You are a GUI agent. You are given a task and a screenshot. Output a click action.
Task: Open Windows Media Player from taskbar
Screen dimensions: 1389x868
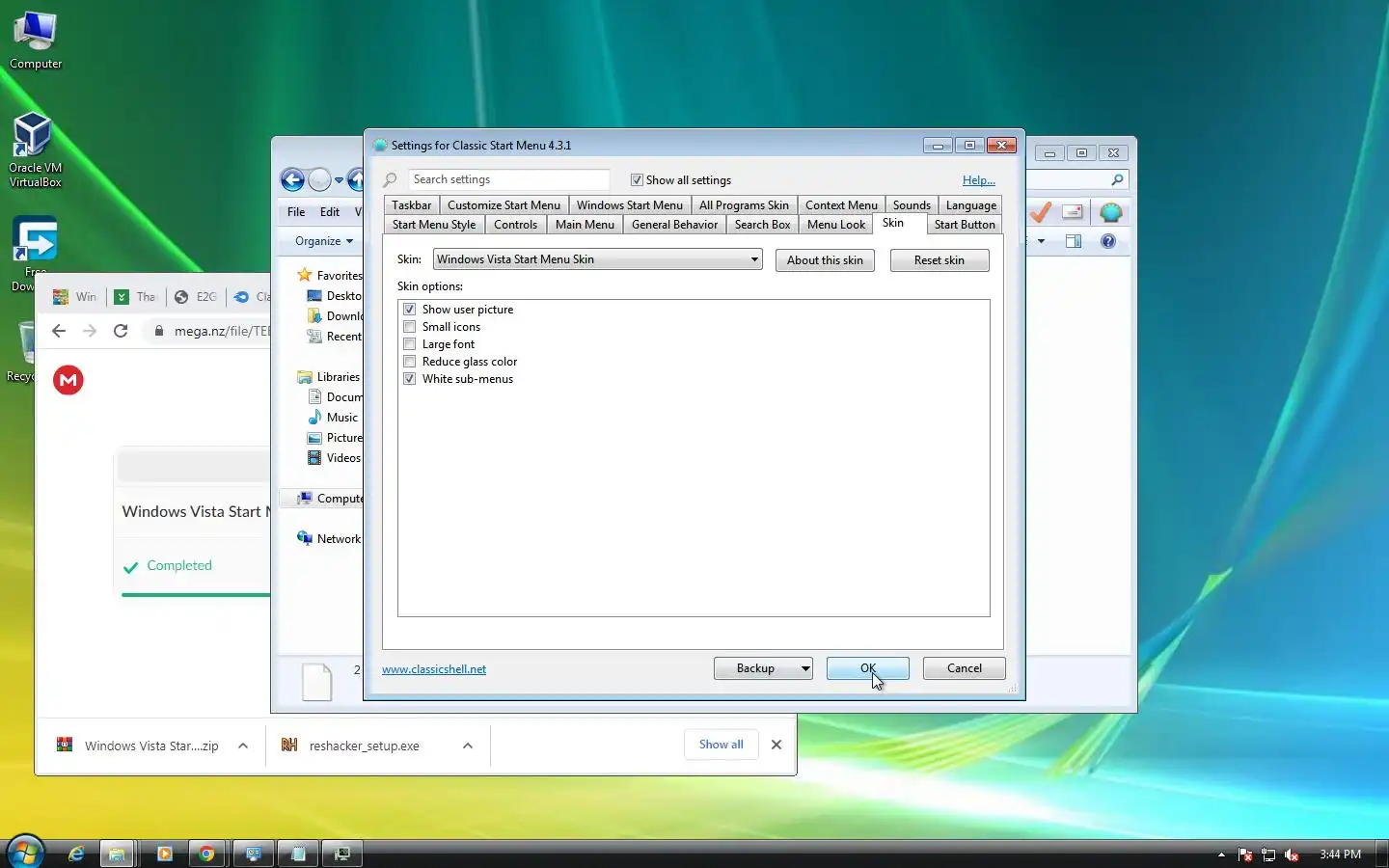164,854
